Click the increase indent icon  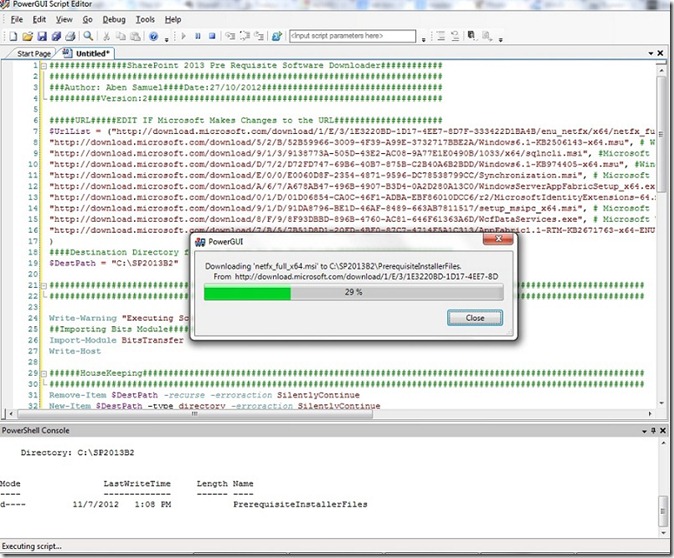(x=441, y=36)
